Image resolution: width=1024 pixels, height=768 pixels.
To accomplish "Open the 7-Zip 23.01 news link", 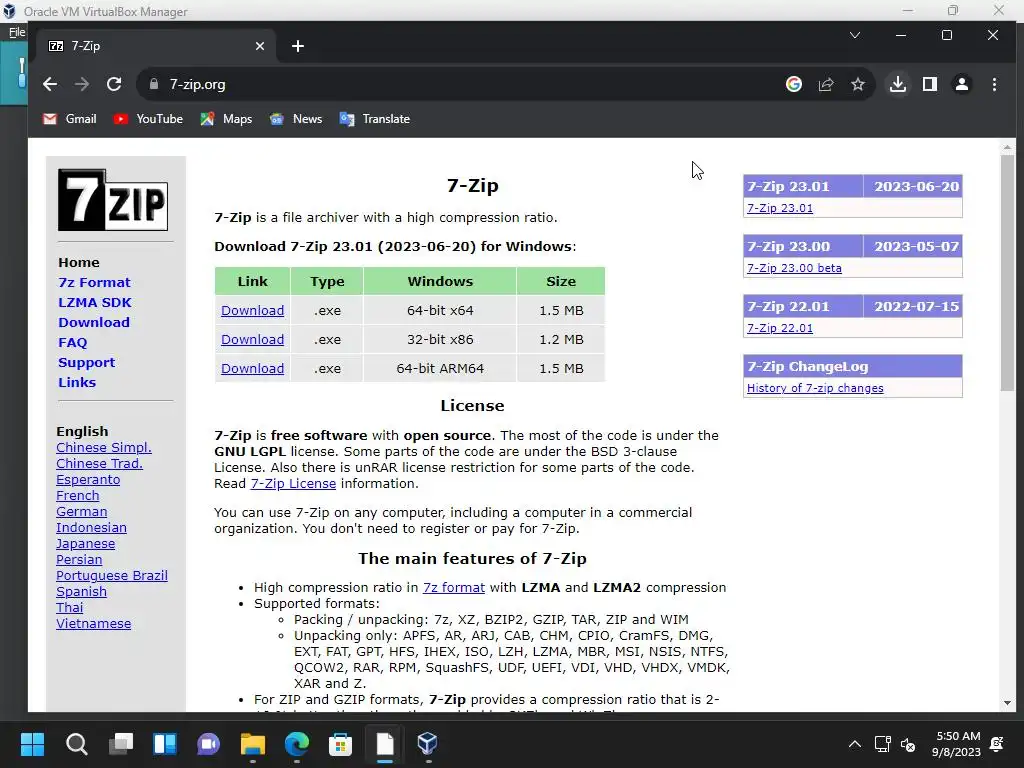I will coord(780,208).
